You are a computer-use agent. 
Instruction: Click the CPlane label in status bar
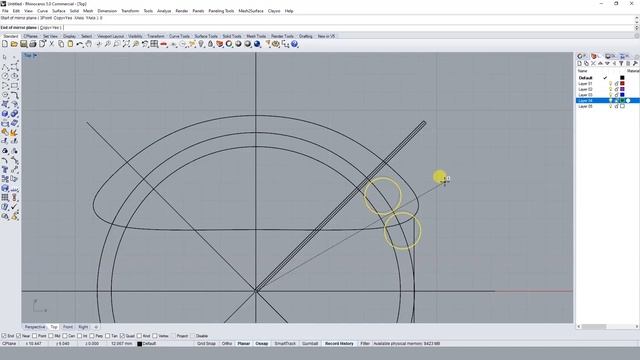(x=9, y=344)
